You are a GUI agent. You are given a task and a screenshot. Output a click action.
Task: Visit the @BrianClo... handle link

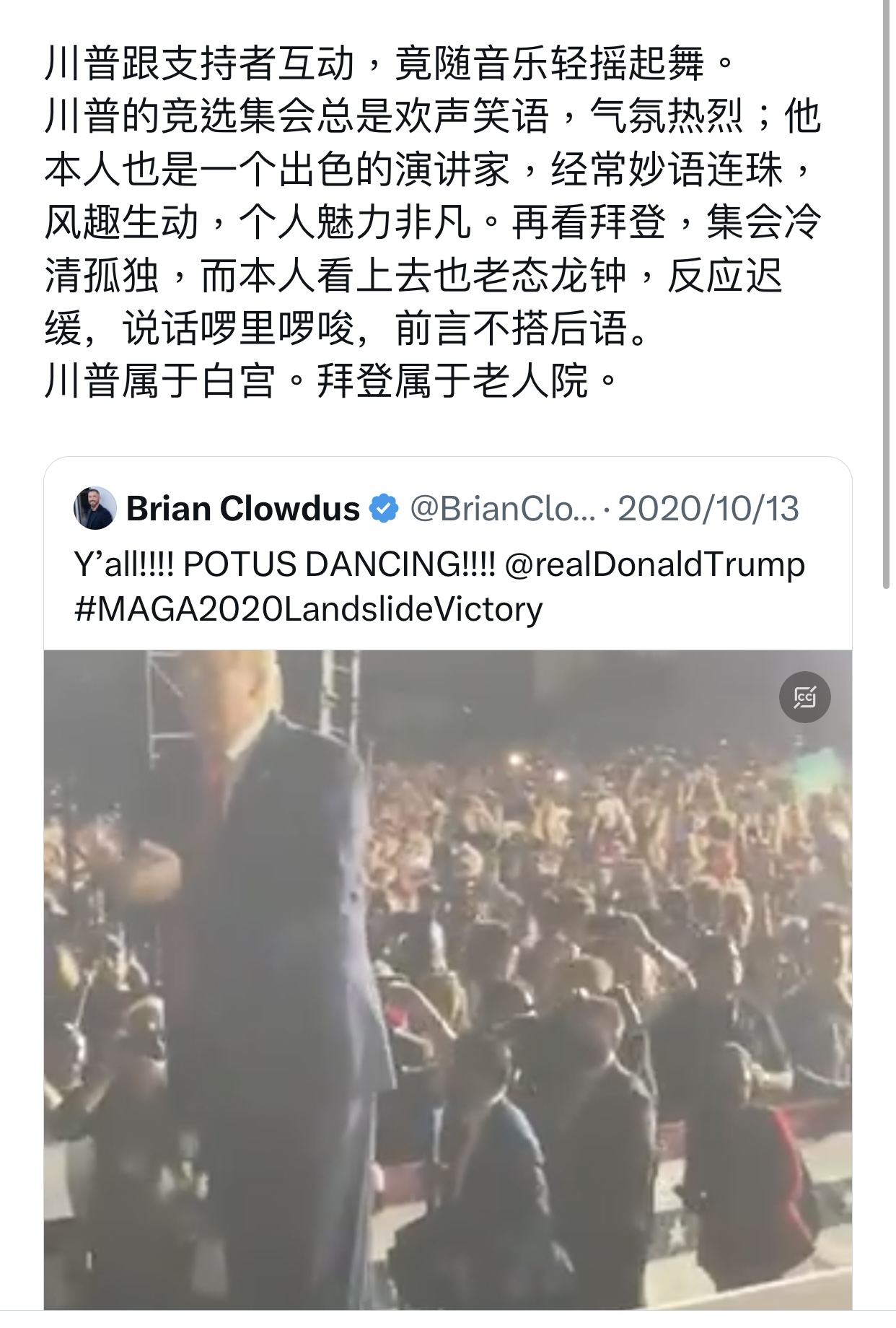coord(503,508)
